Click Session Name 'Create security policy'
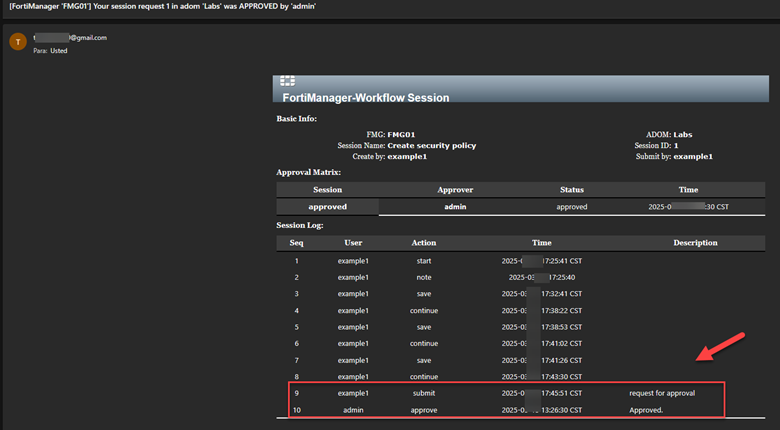The width and height of the screenshot is (780, 430). tap(432, 145)
